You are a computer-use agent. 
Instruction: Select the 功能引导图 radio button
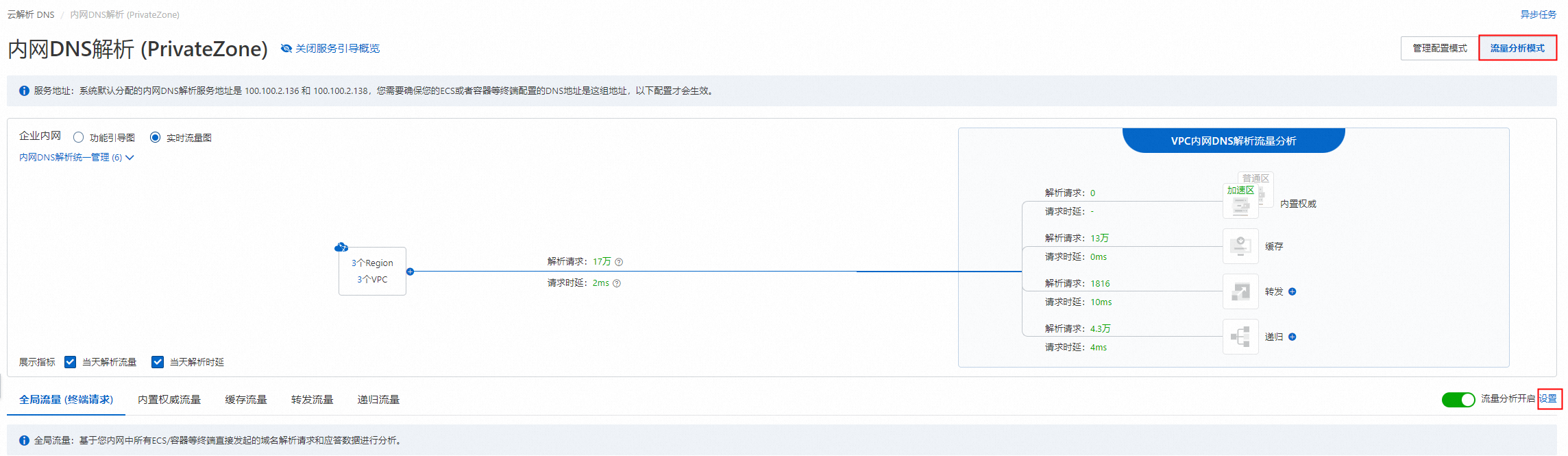click(78, 137)
